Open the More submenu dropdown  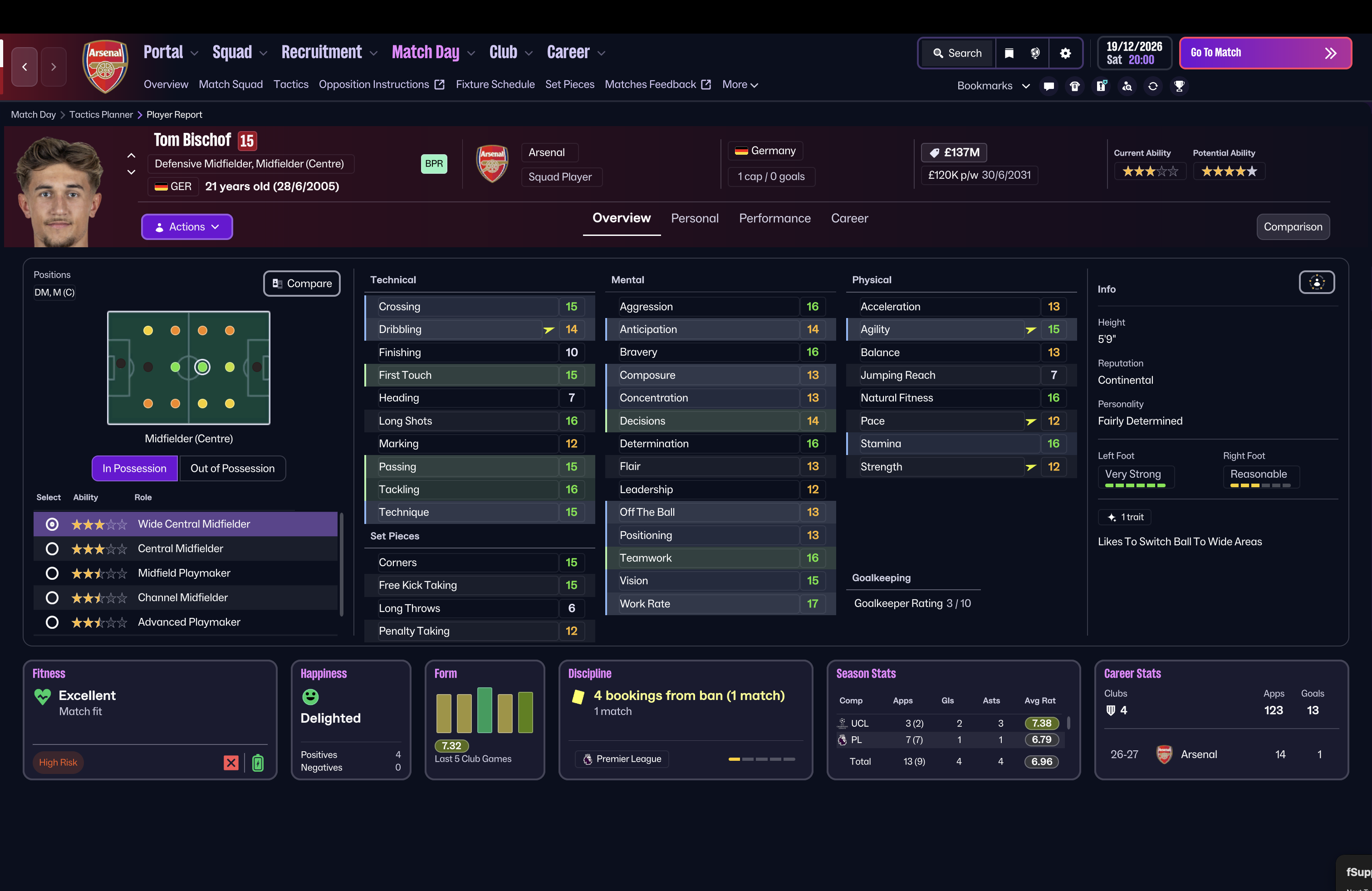pos(740,85)
